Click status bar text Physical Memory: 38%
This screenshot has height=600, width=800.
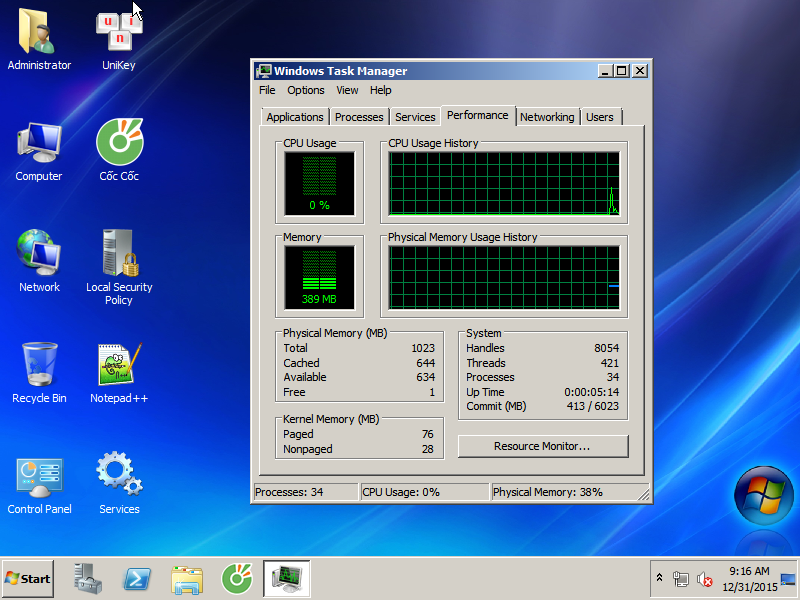pyautogui.click(x=547, y=492)
